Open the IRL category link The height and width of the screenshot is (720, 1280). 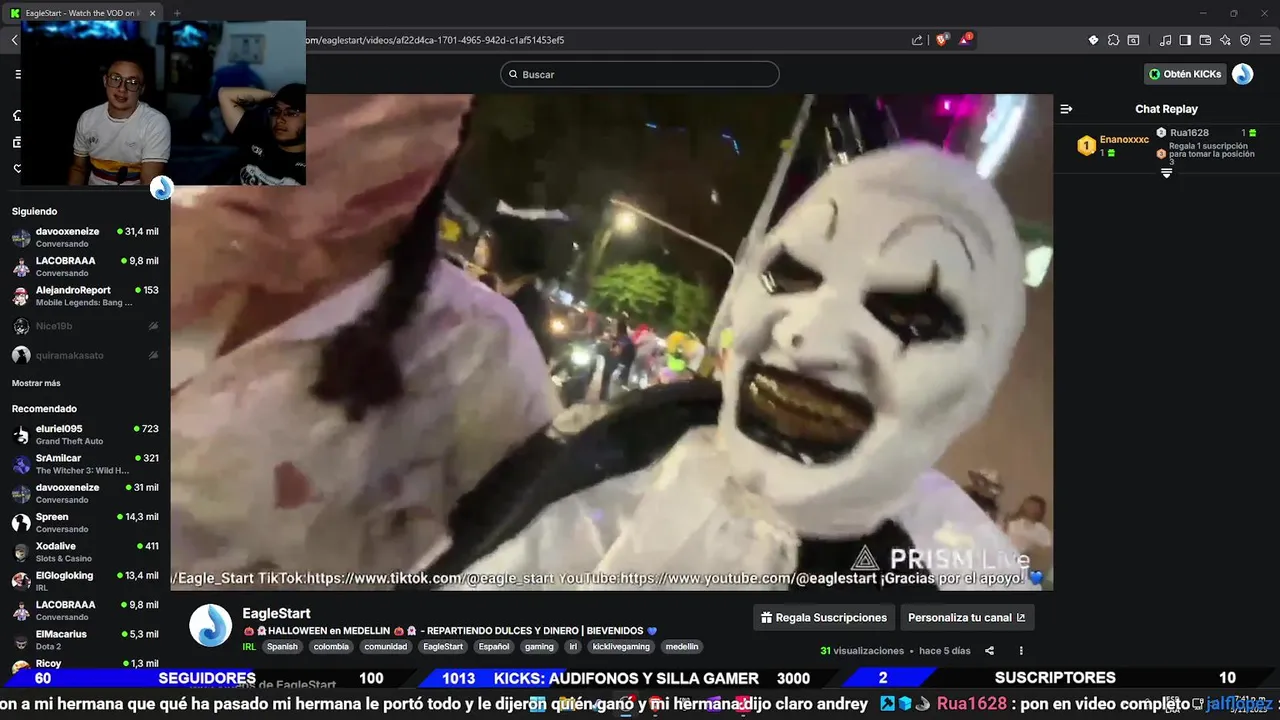pyautogui.click(x=249, y=647)
